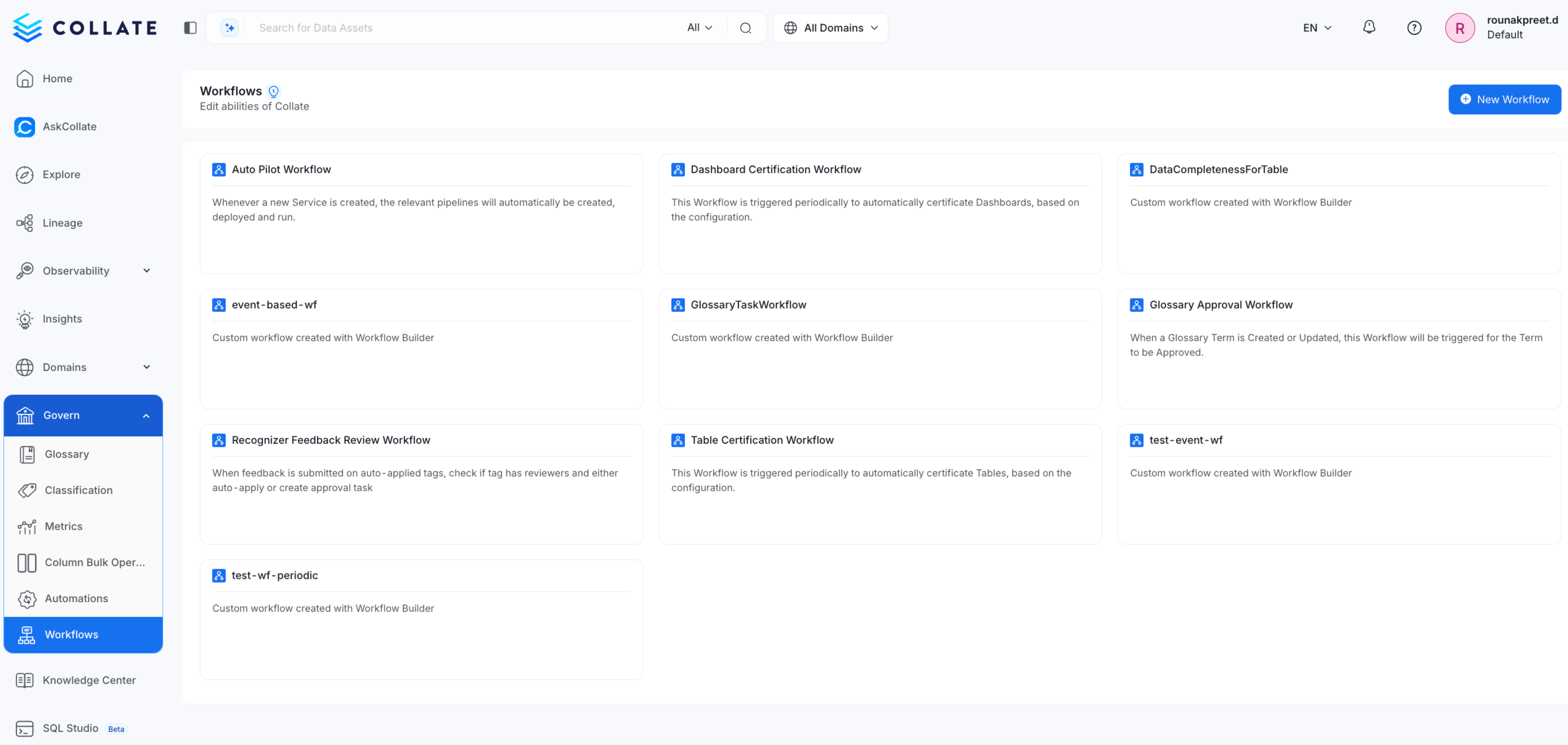The image size is (1568, 745).
Task: Select the Explore compass icon
Action: click(24, 174)
